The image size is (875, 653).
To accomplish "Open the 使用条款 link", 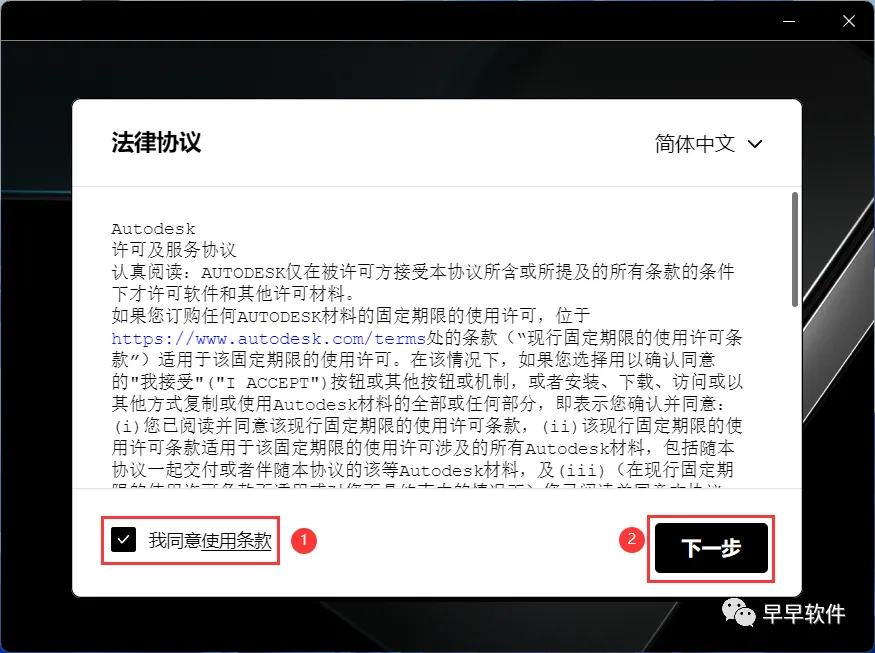I will (236, 540).
